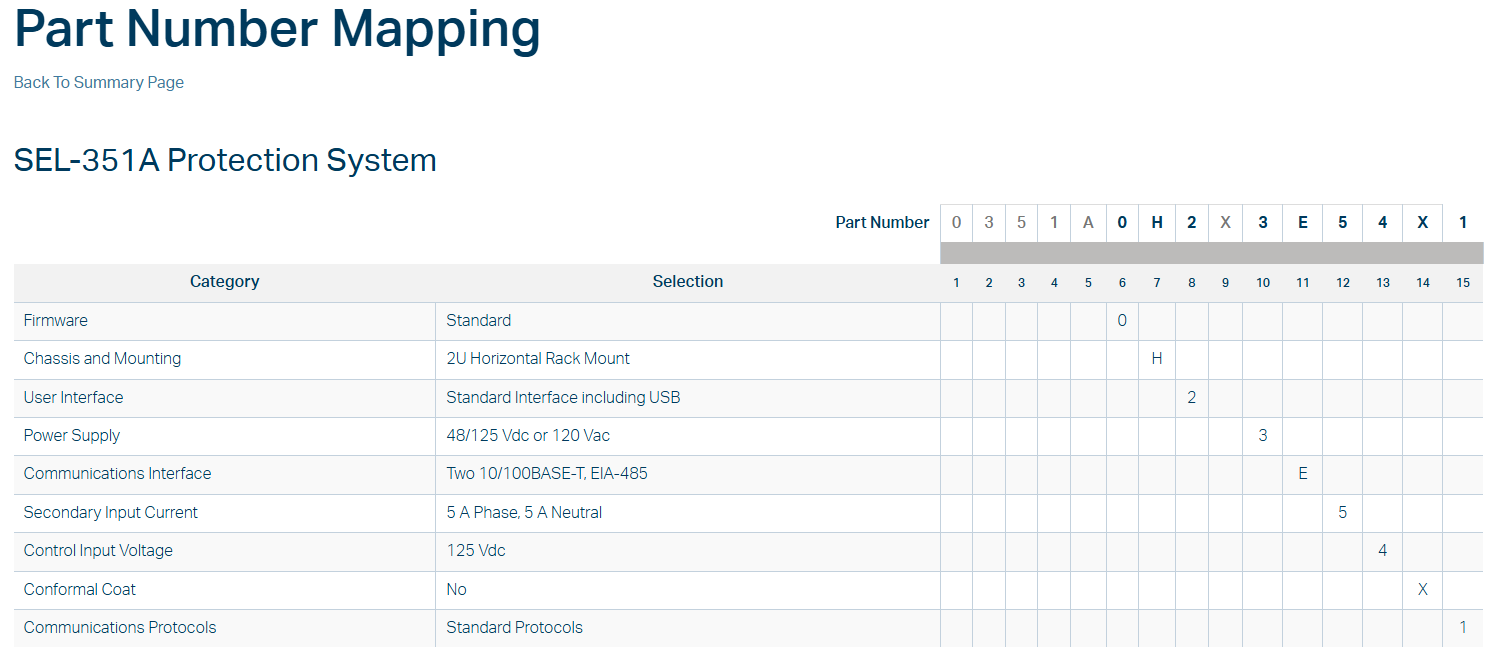Click the Control Input Voltage category cell

coord(225,551)
